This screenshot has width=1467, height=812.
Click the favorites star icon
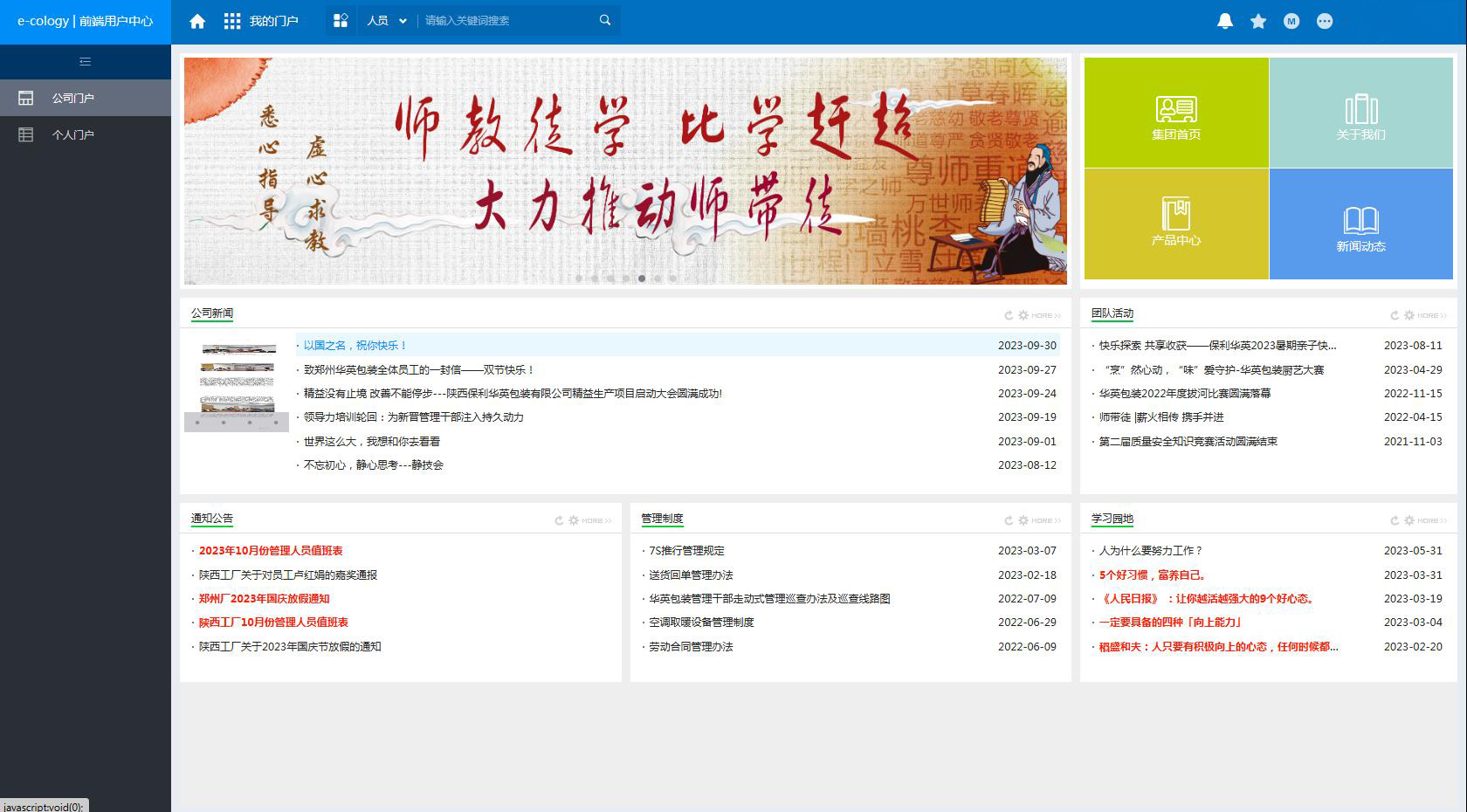point(1258,21)
